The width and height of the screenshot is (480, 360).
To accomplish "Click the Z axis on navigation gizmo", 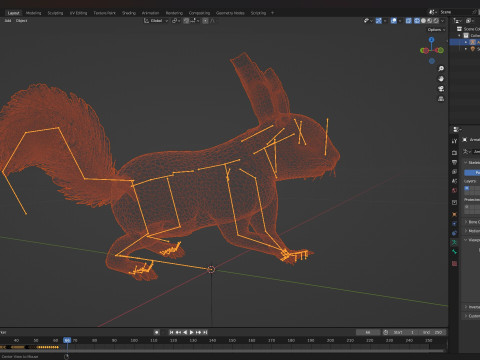I will pyautogui.click(x=432, y=40).
